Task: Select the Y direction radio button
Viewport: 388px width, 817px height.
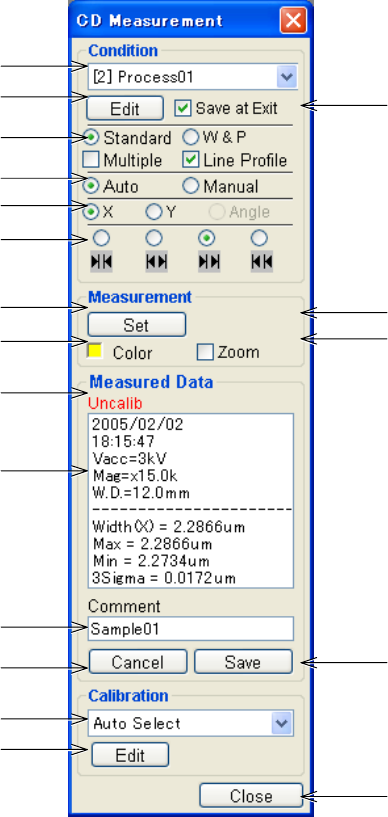Action: [x=154, y=212]
